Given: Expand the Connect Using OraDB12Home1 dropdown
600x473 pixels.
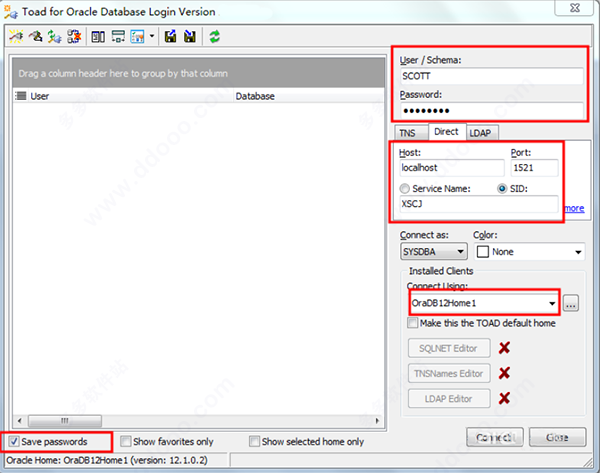Looking at the screenshot, I should [550, 303].
